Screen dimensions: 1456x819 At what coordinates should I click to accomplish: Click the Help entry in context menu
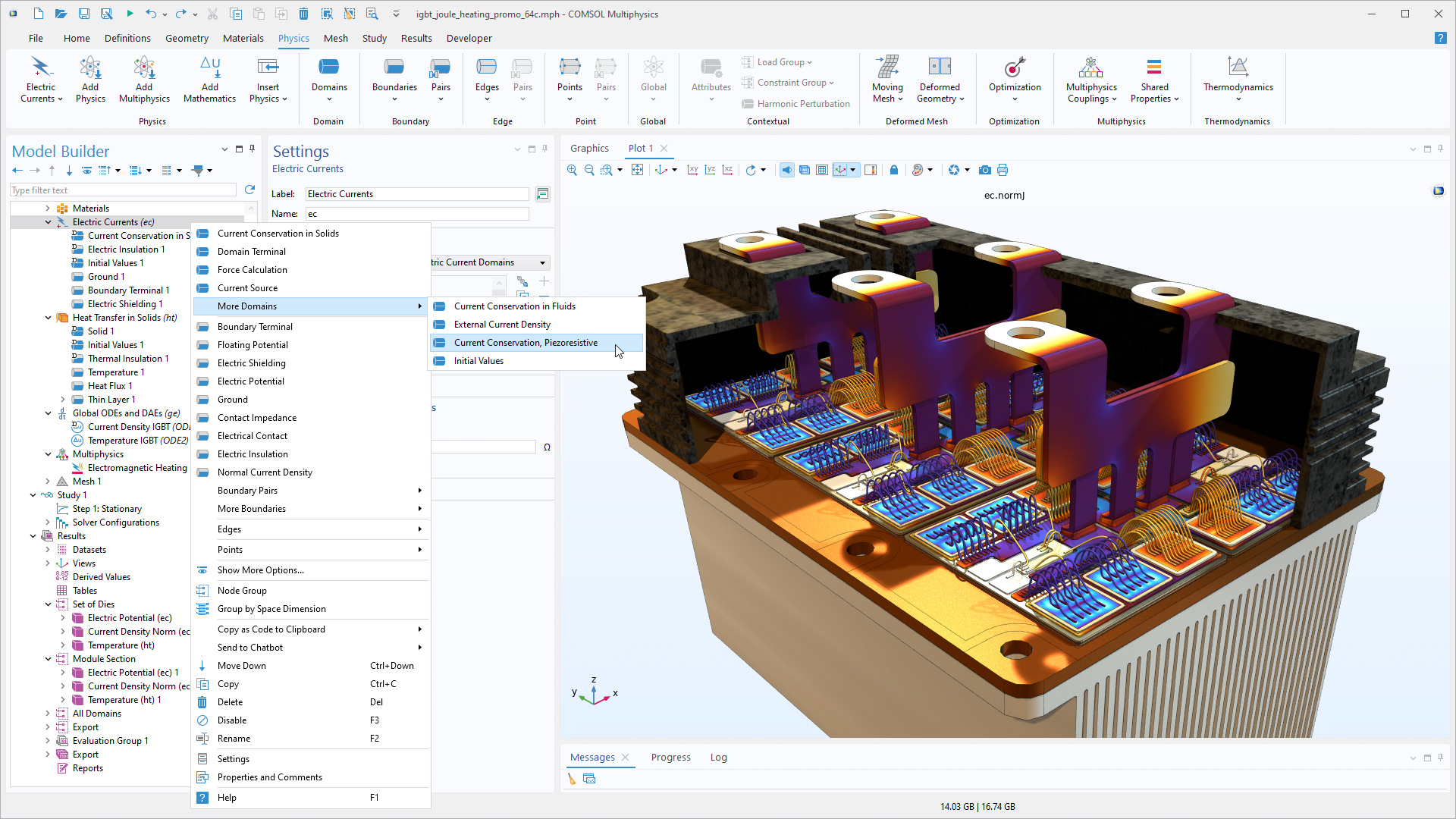tap(227, 798)
